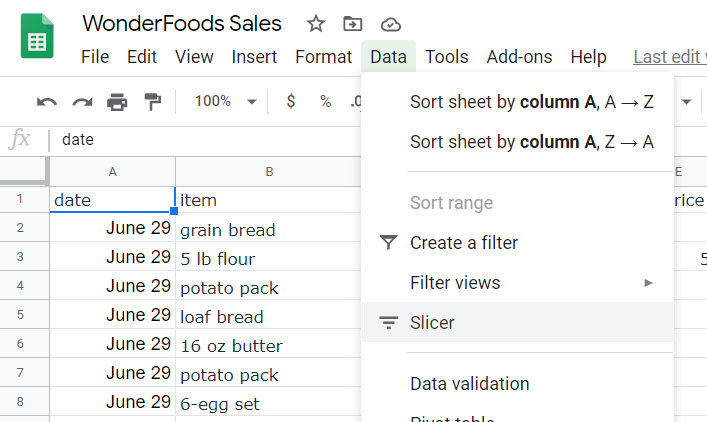Click the Google Sheets home icon
This screenshot has height=422, width=707.
(37, 40)
